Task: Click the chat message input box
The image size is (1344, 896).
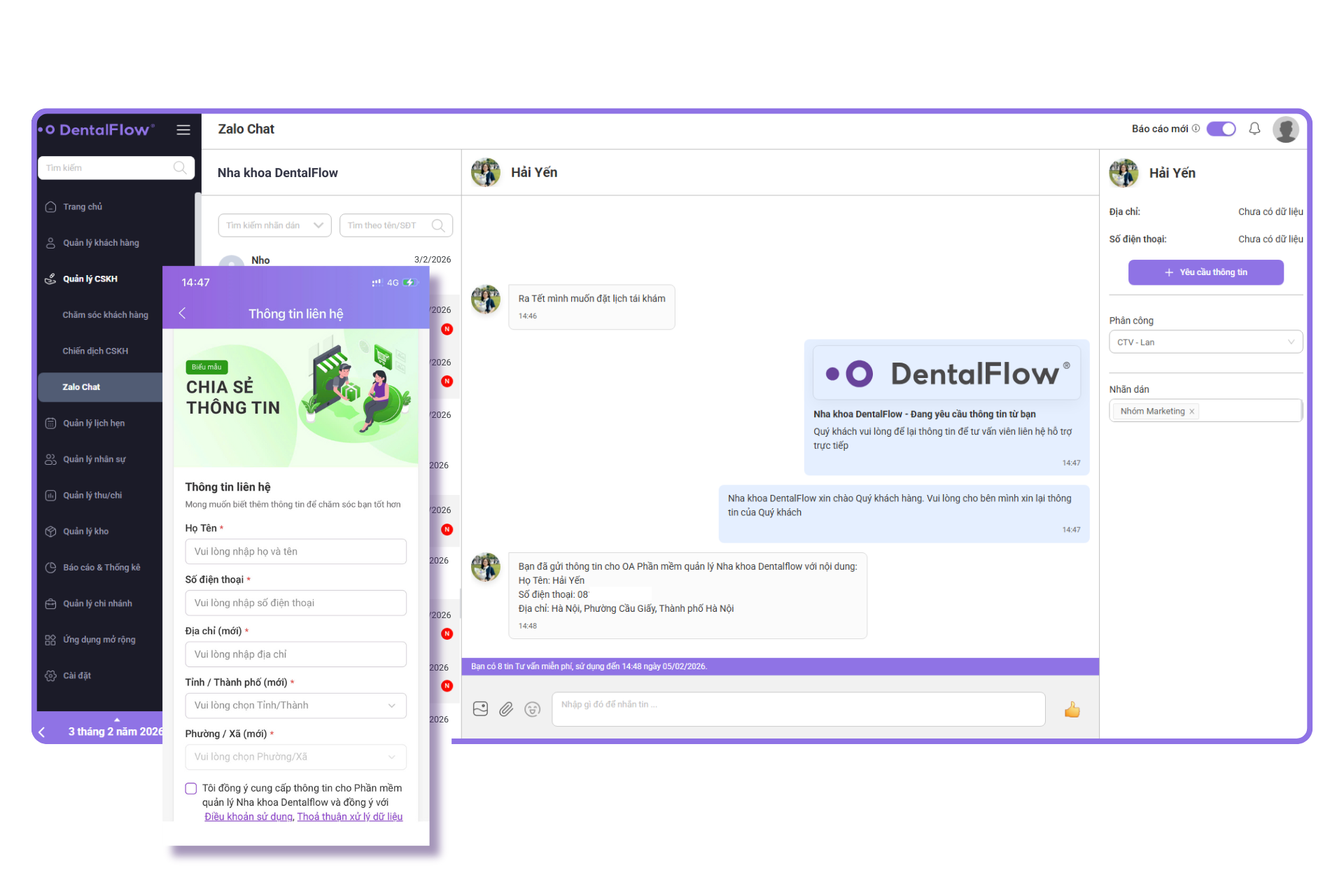Action: (x=798, y=709)
